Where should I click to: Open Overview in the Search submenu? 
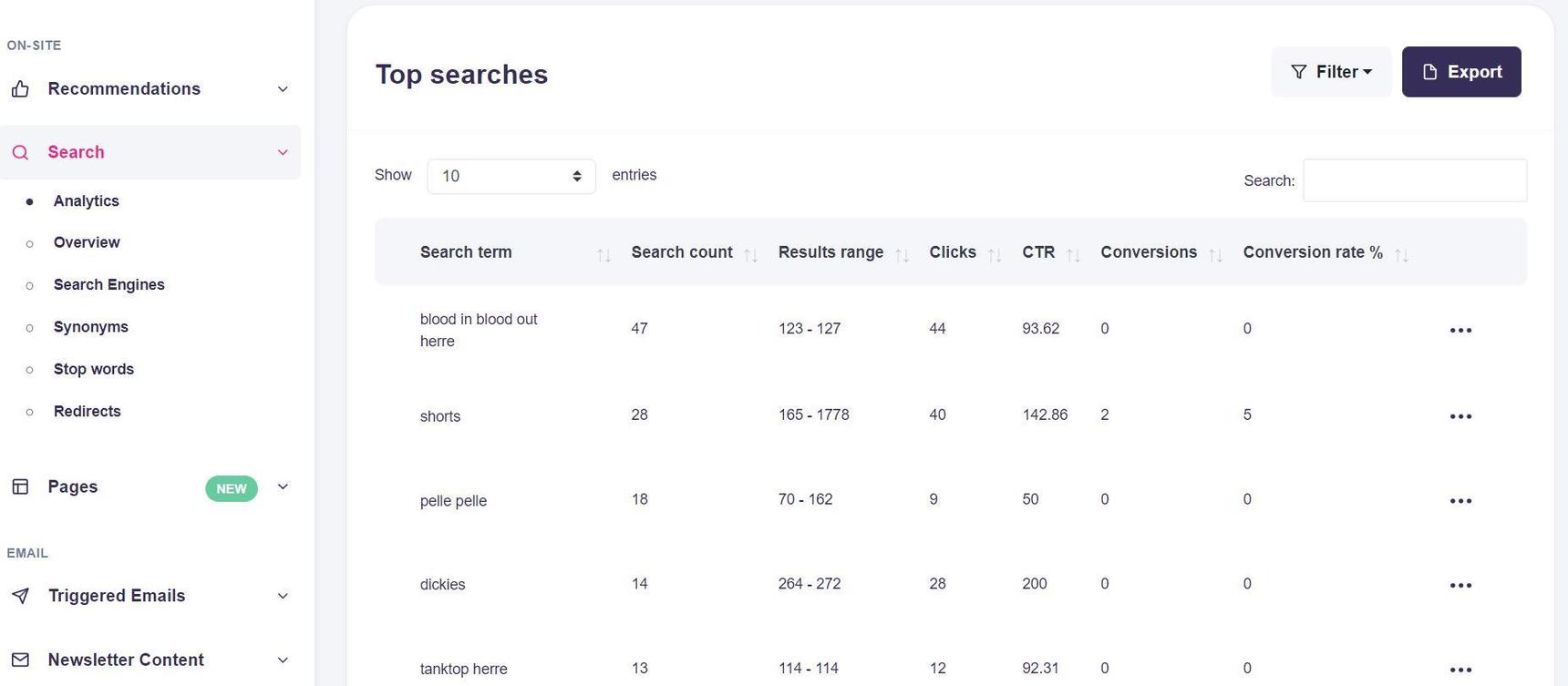pyautogui.click(x=87, y=242)
